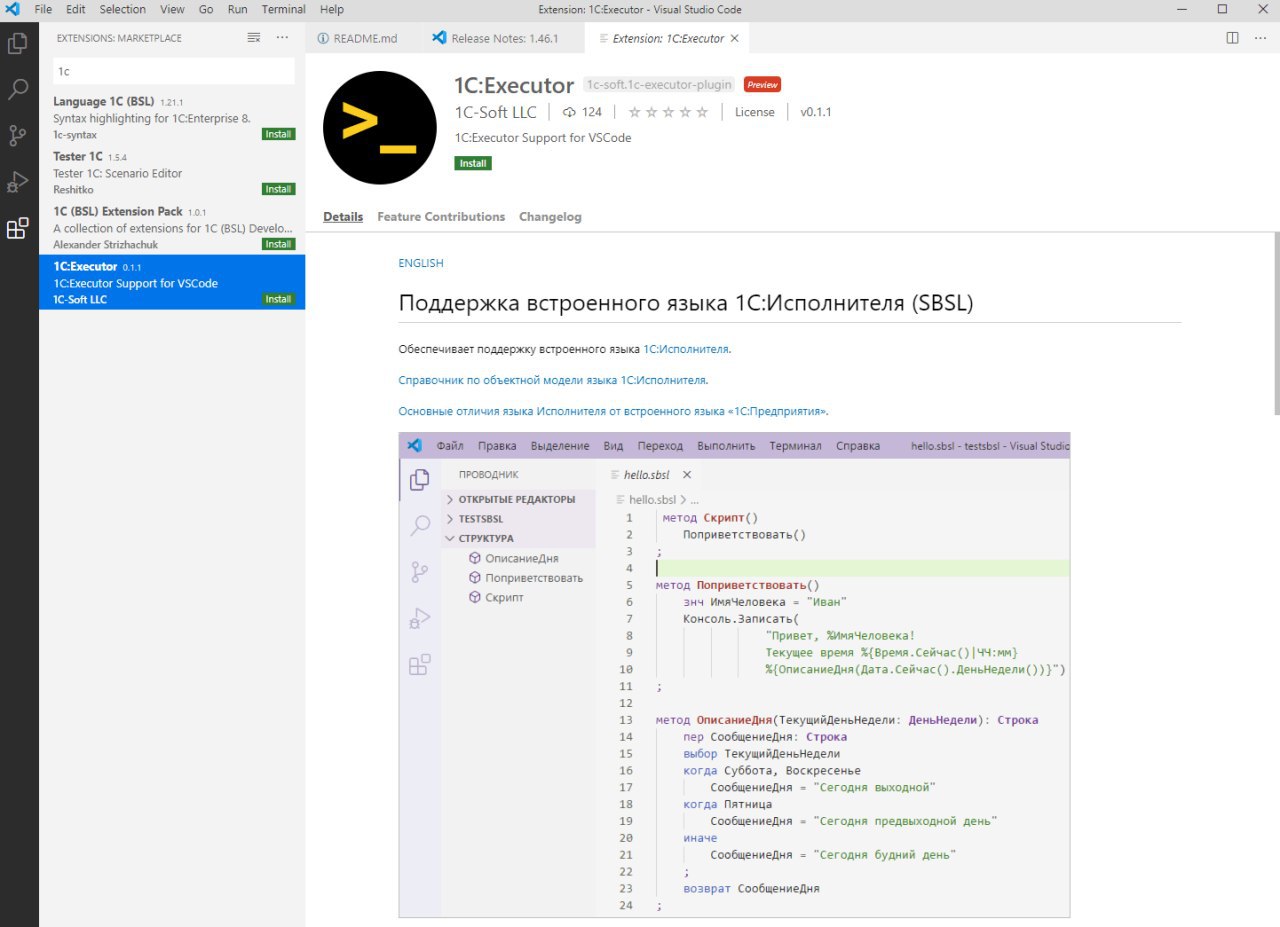This screenshot has width=1280, height=927.
Task: Click the extensions search field
Action: (174, 71)
